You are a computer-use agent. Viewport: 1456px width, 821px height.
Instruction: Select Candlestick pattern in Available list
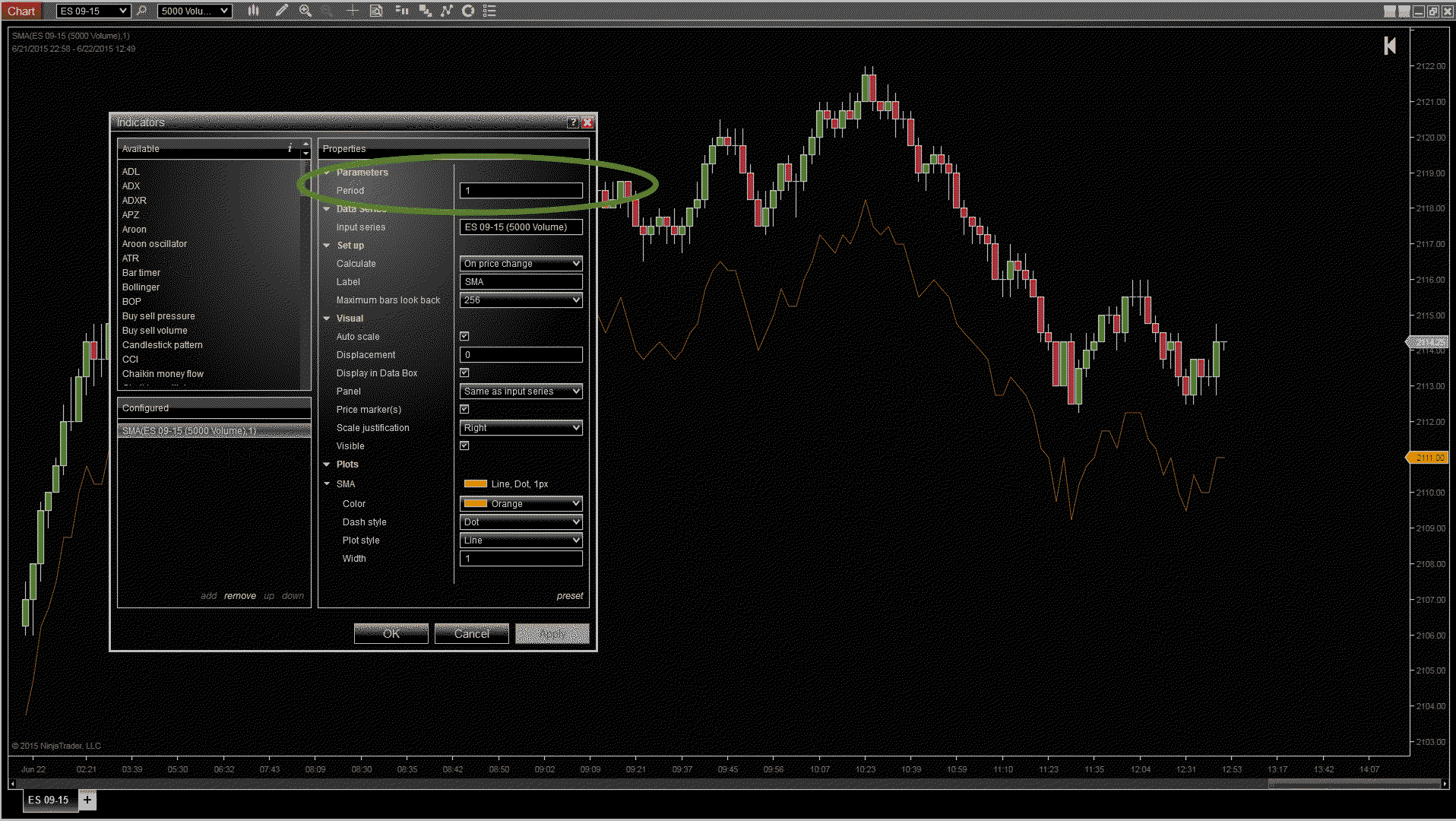coord(163,345)
